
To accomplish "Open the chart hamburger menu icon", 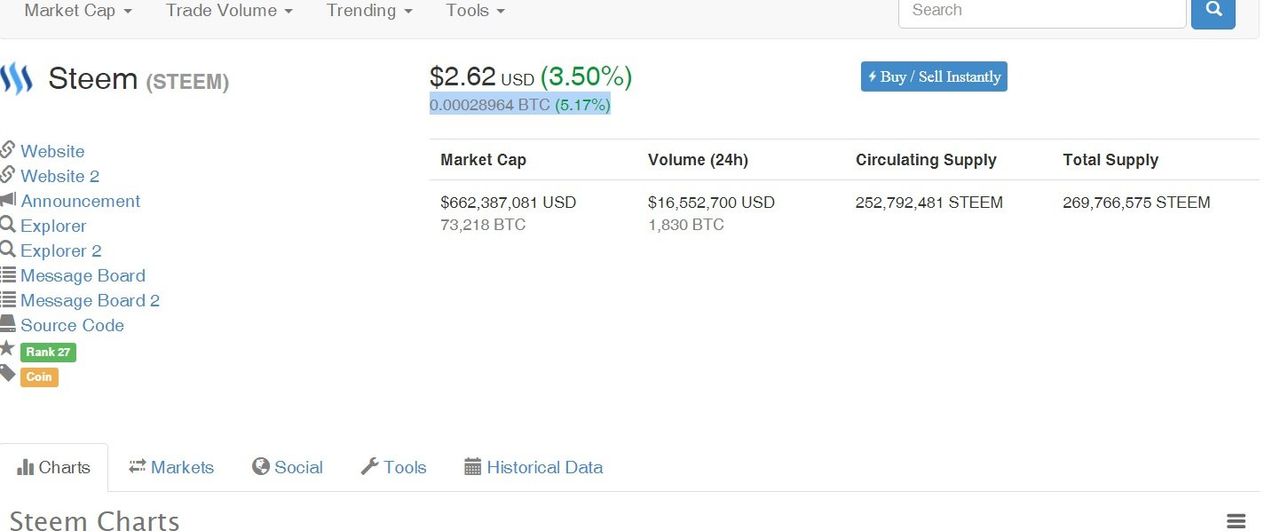I will click(x=1237, y=521).
